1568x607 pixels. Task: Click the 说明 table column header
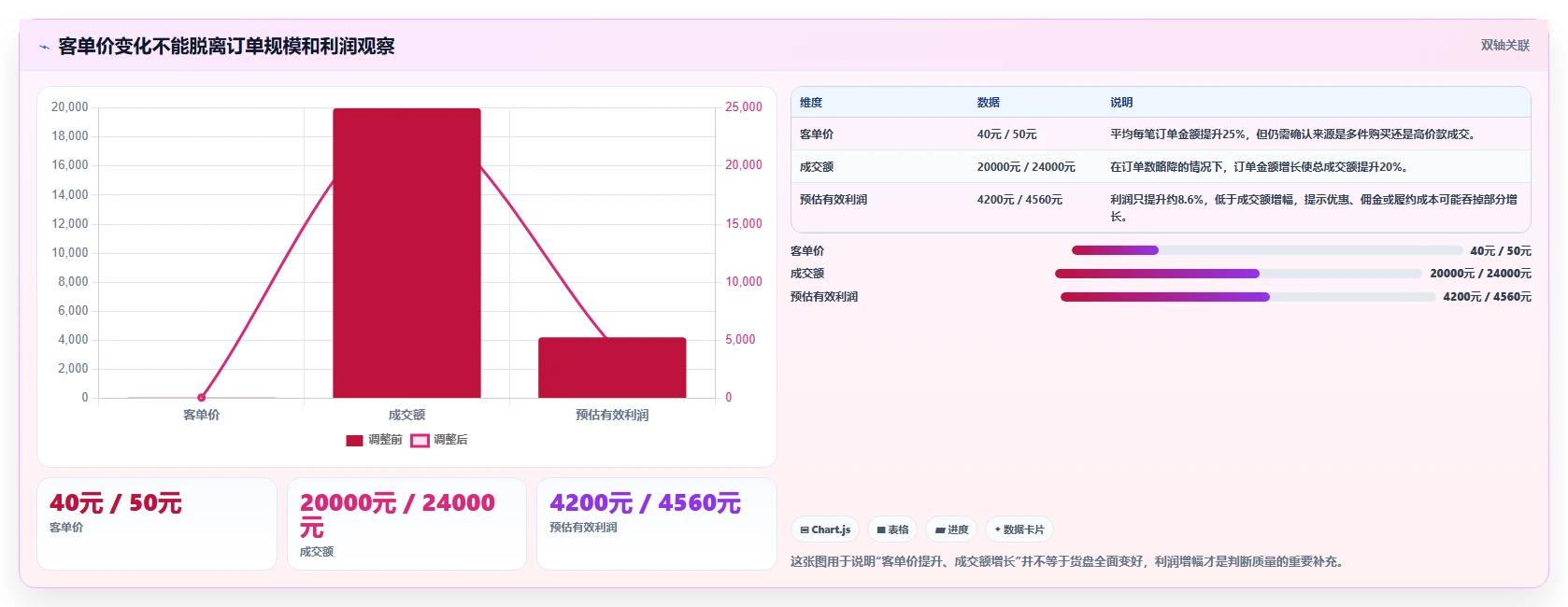[1121, 103]
